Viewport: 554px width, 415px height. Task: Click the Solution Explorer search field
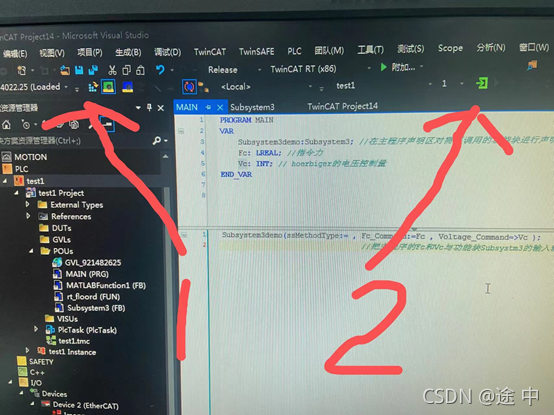75,141
